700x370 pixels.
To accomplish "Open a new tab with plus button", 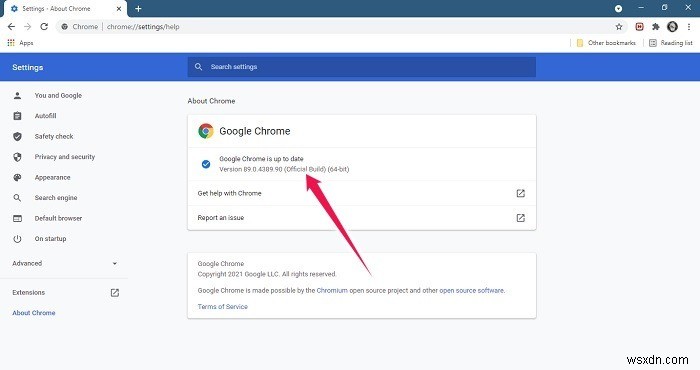I will click(138, 8).
